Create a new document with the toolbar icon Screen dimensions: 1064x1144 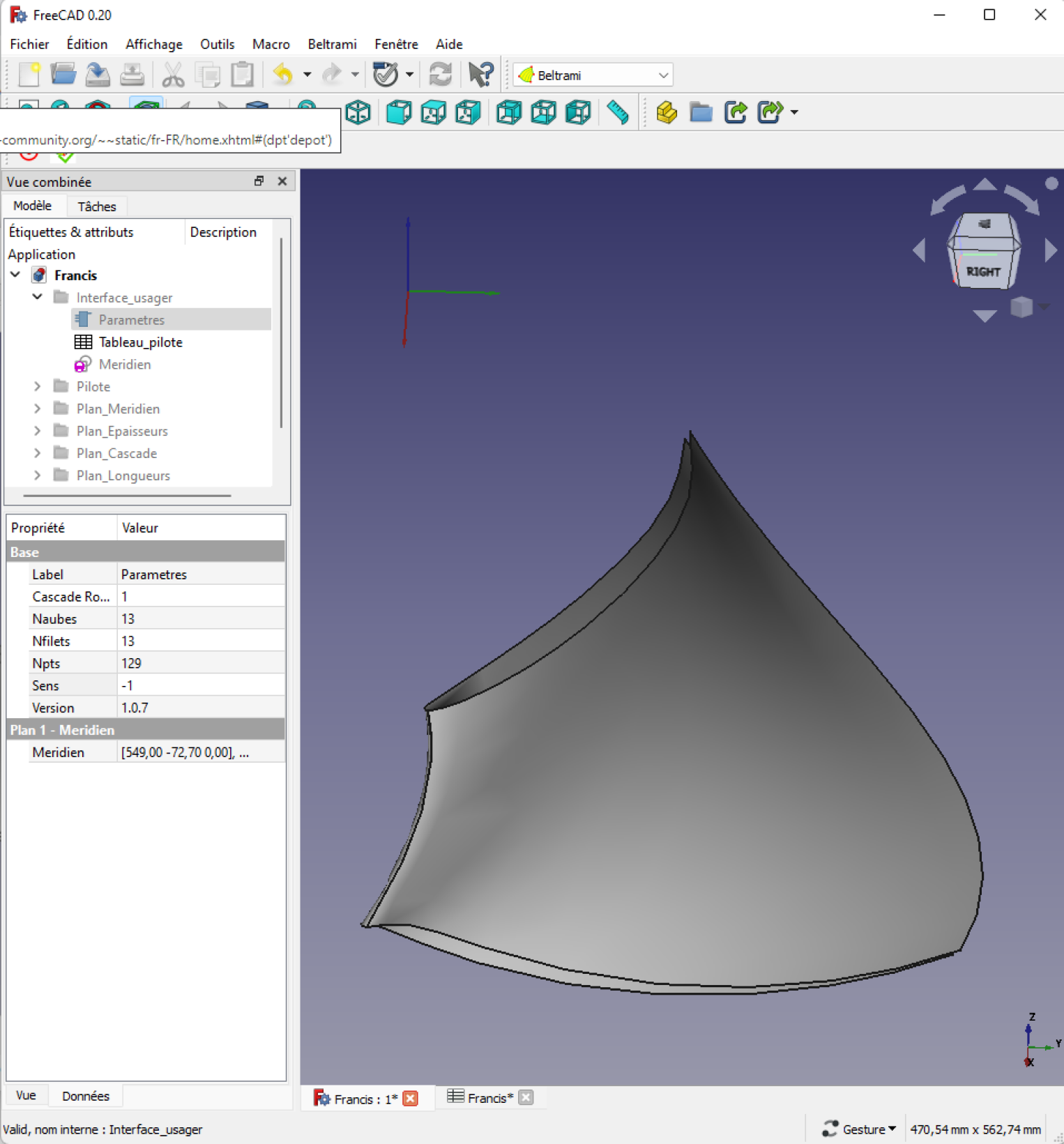coord(29,75)
